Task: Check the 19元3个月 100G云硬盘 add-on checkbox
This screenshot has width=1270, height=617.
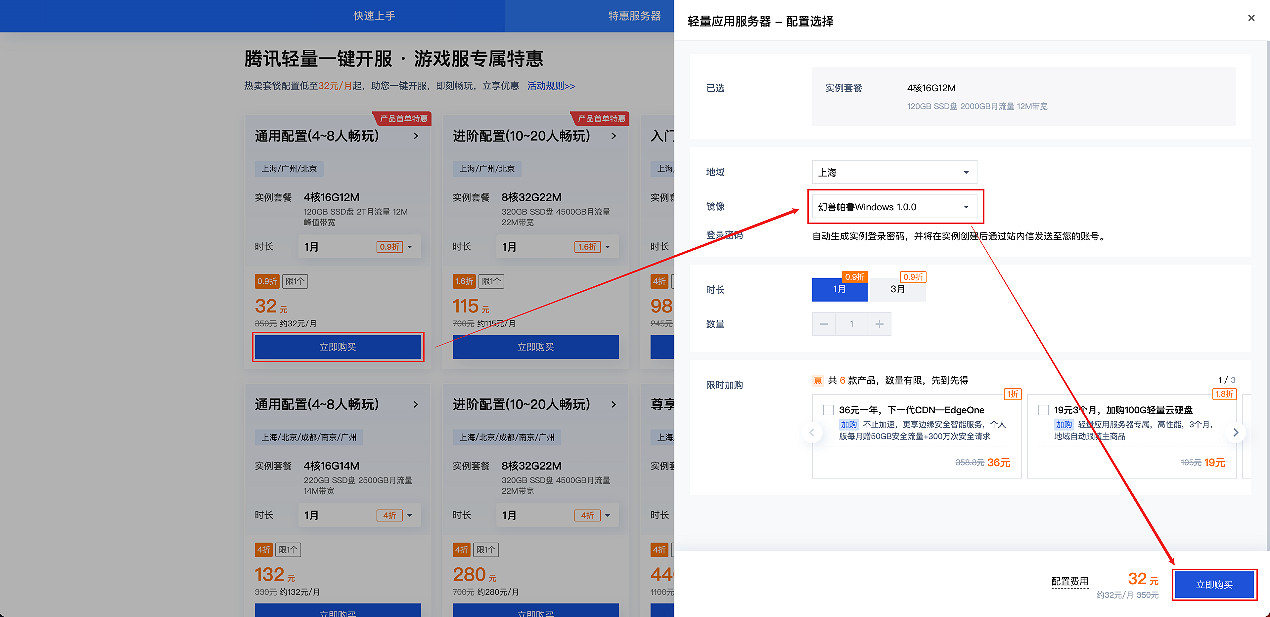Action: pos(1042,410)
